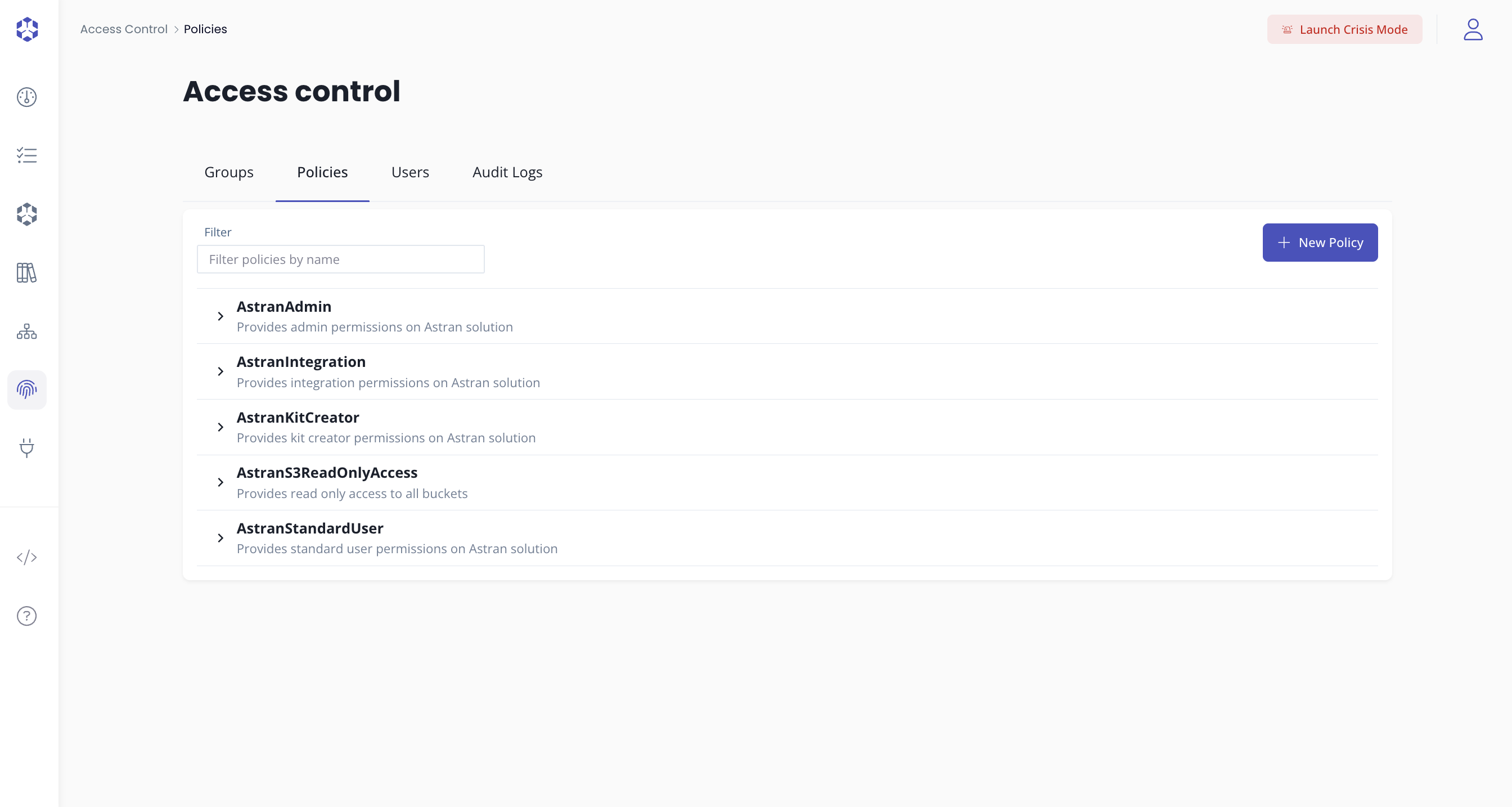The width and height of the screenshot is (1512, 807).
Task: Expand the AstranIntegration policy chevron
Action: (x=220, y=372)
